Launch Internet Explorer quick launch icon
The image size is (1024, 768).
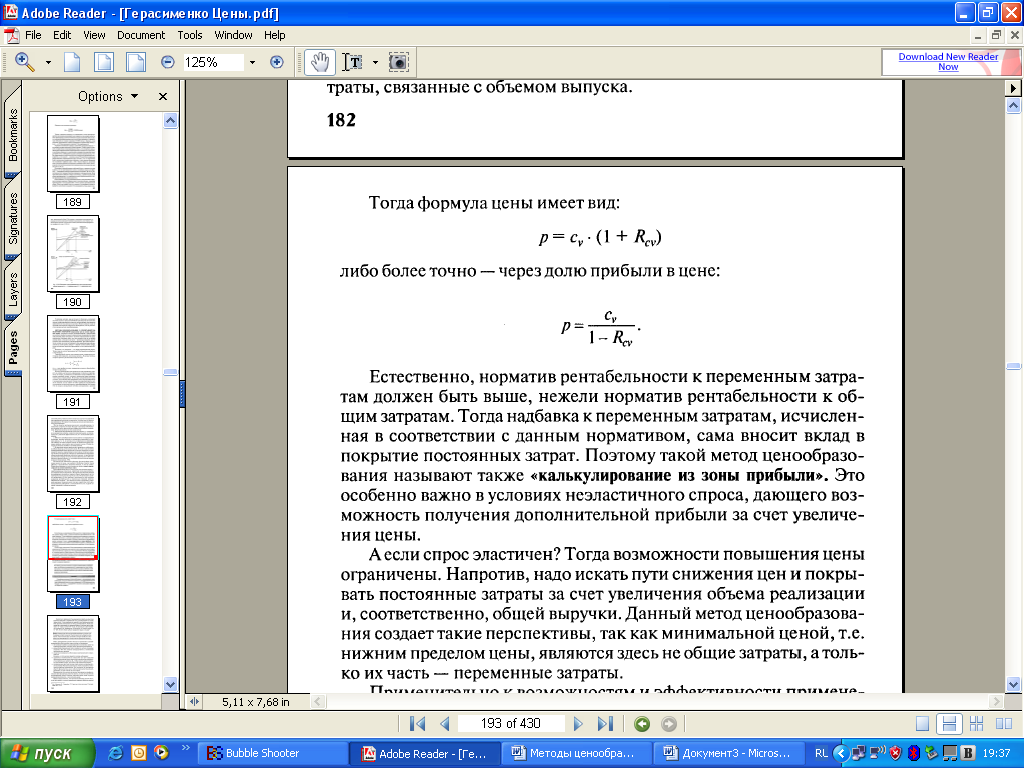116,753
